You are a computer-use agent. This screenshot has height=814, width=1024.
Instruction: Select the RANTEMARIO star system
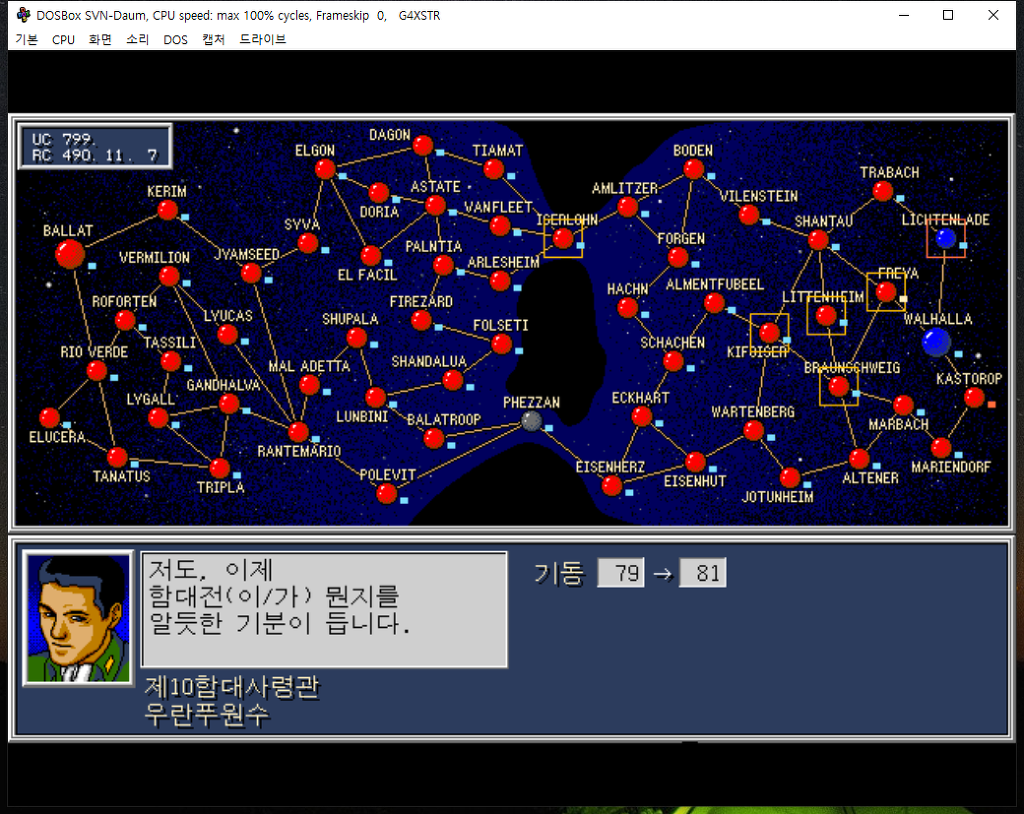pyautogui.click(x=298, y=432)
